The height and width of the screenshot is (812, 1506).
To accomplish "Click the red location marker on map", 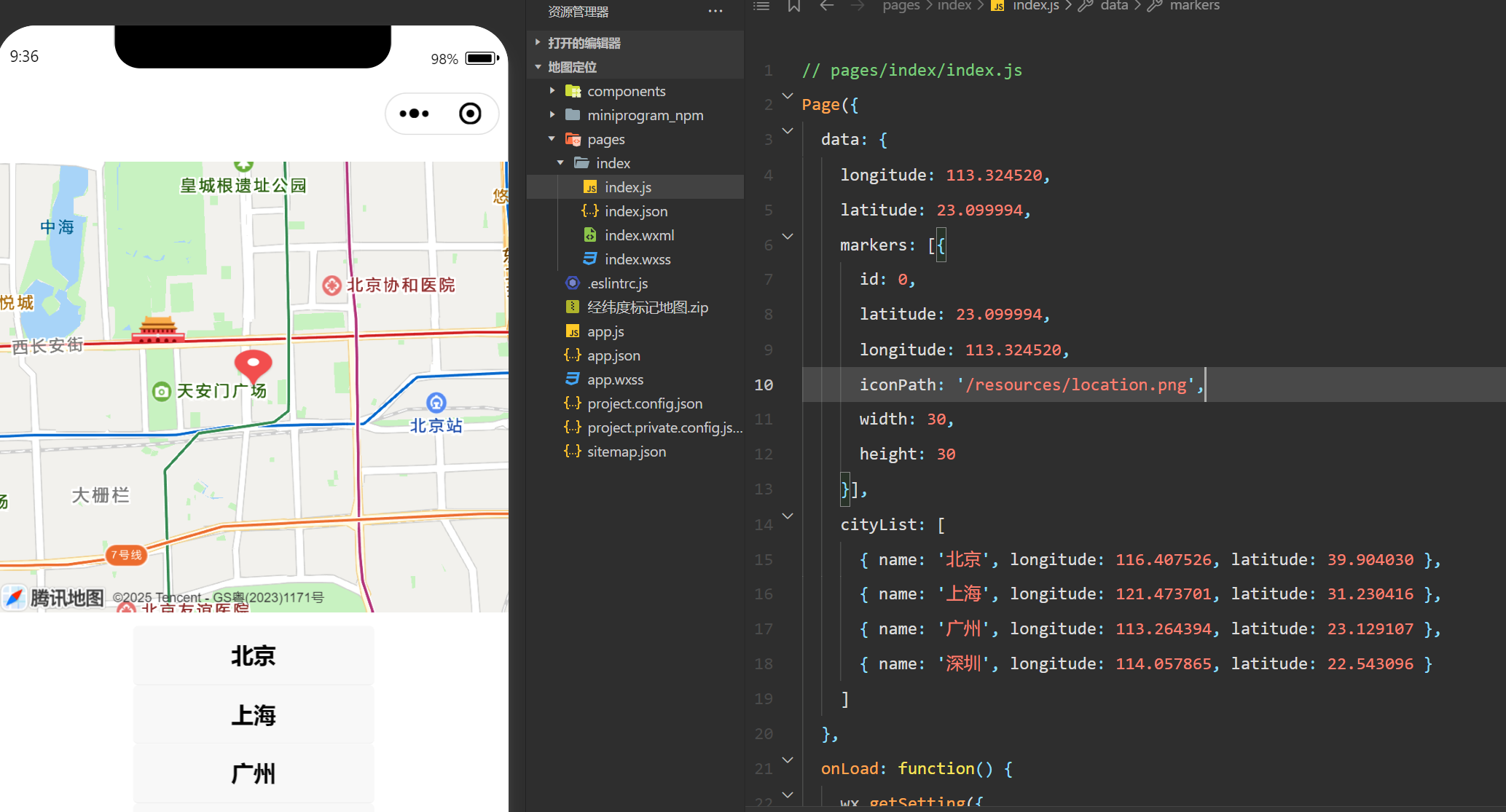I will point(253,365).
